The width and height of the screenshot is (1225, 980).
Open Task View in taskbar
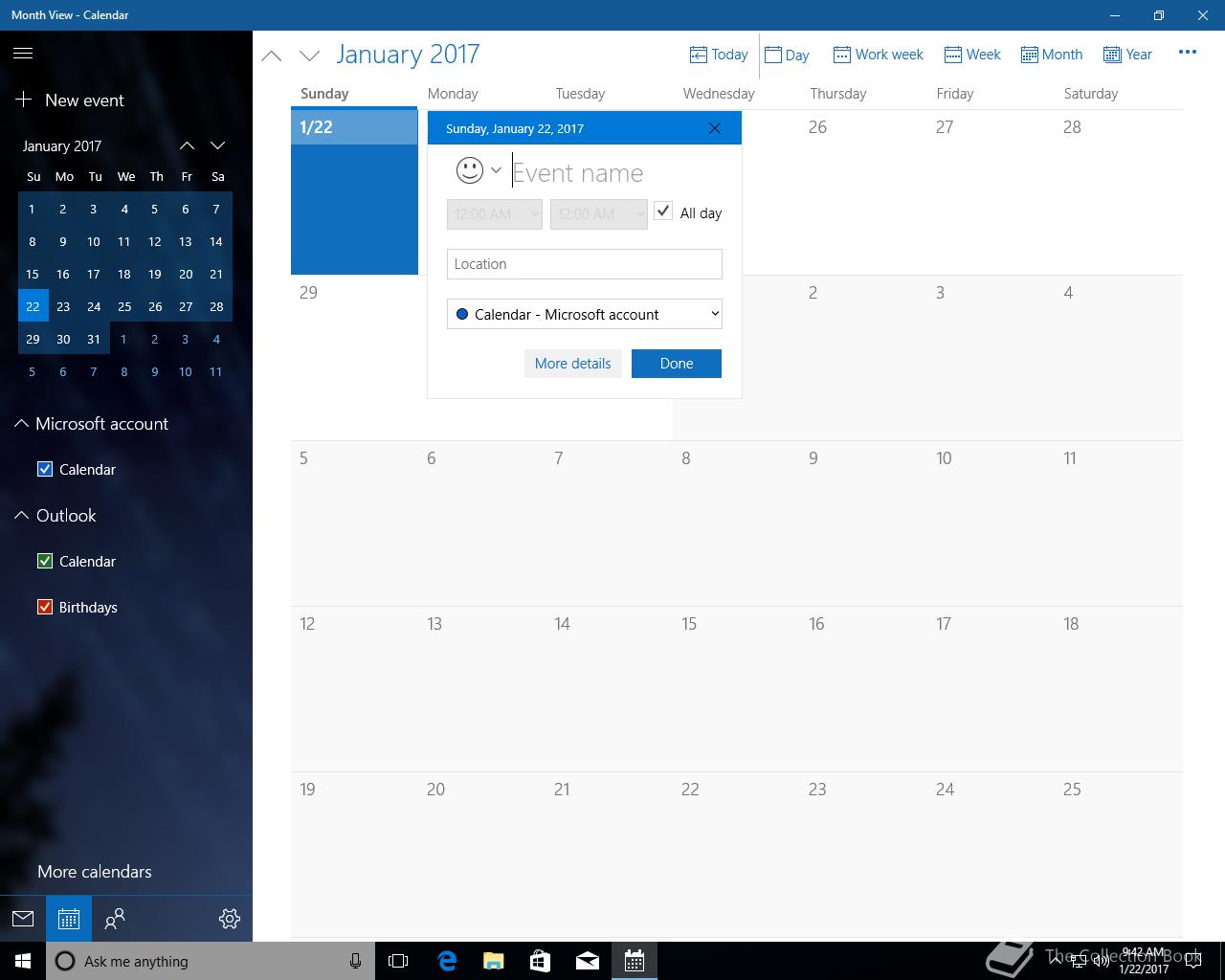tap(398, 961)
